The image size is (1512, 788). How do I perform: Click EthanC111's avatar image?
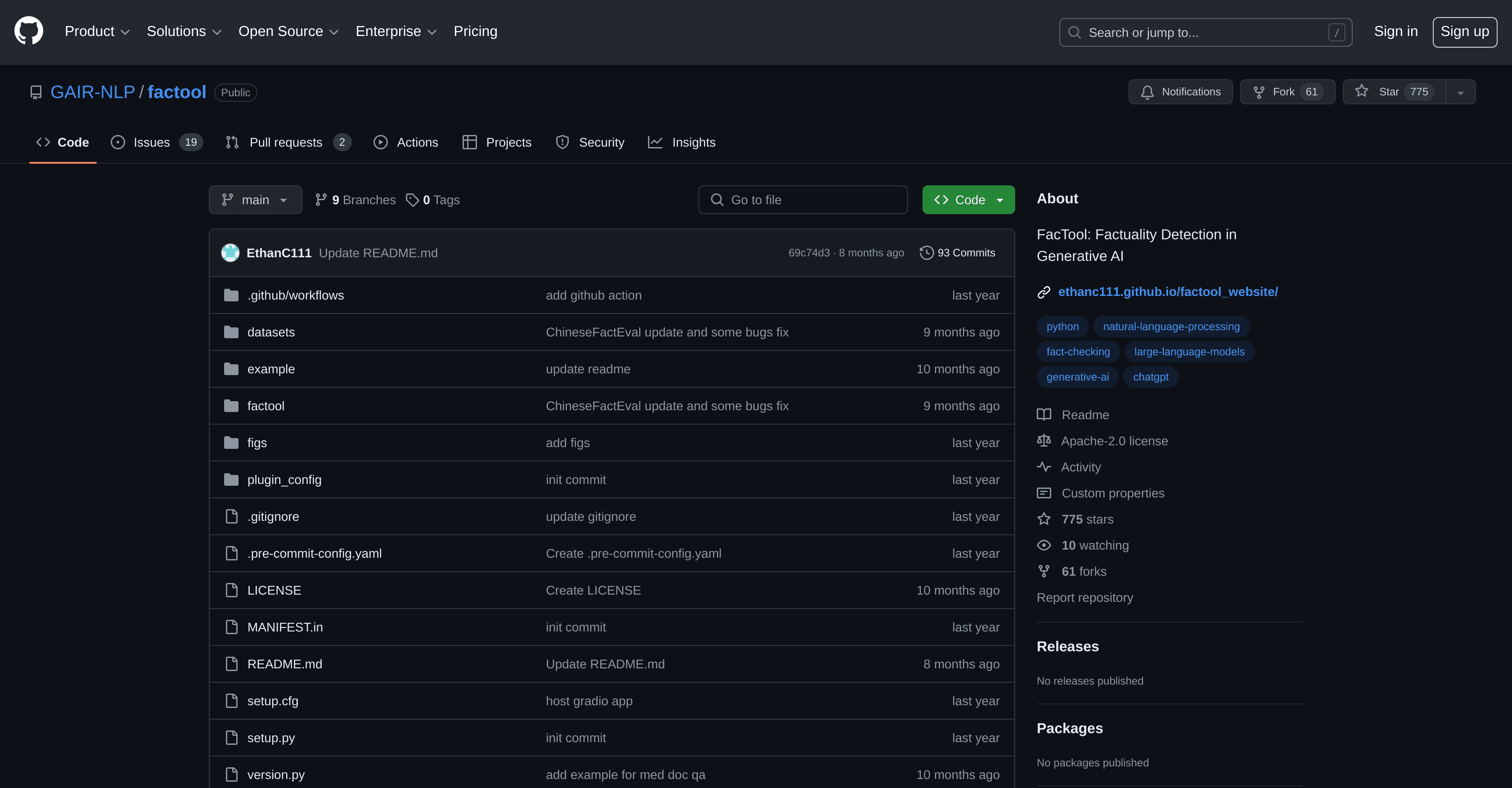(231, 252)
